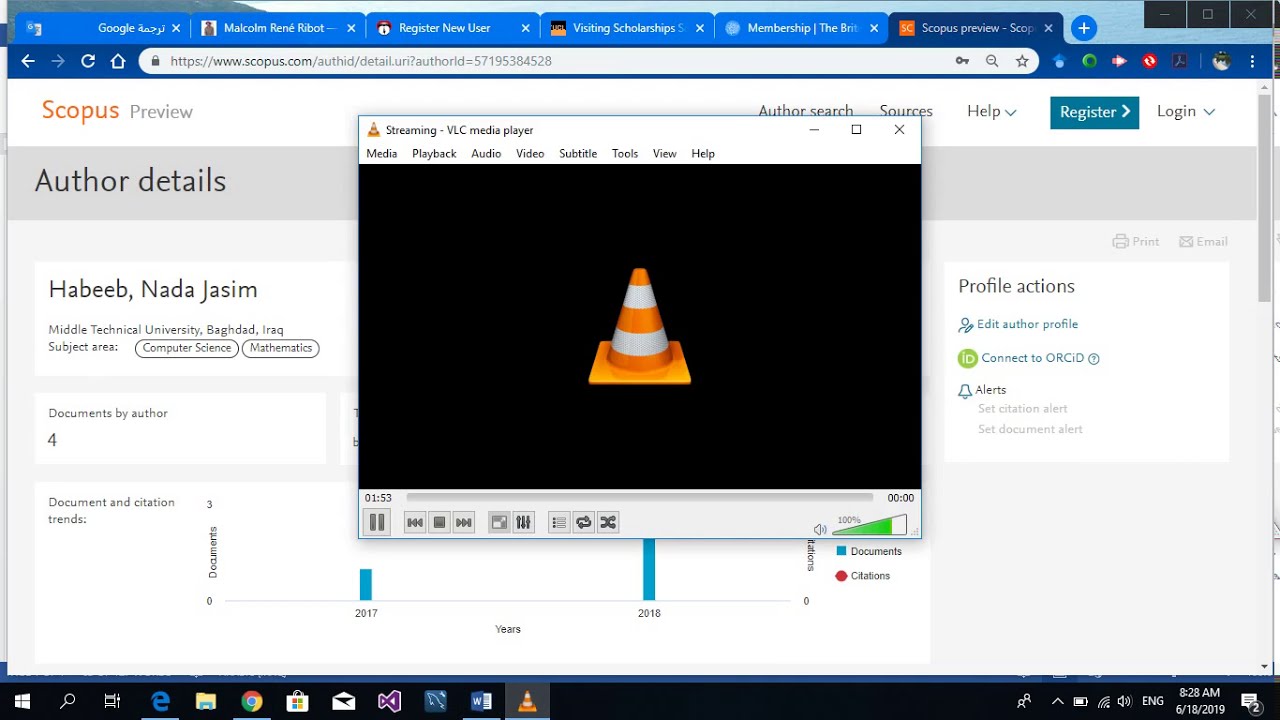This screenshot has width=1280, height=720.
Task: Show VLC extended settings equalizer button
Action: 523,522
